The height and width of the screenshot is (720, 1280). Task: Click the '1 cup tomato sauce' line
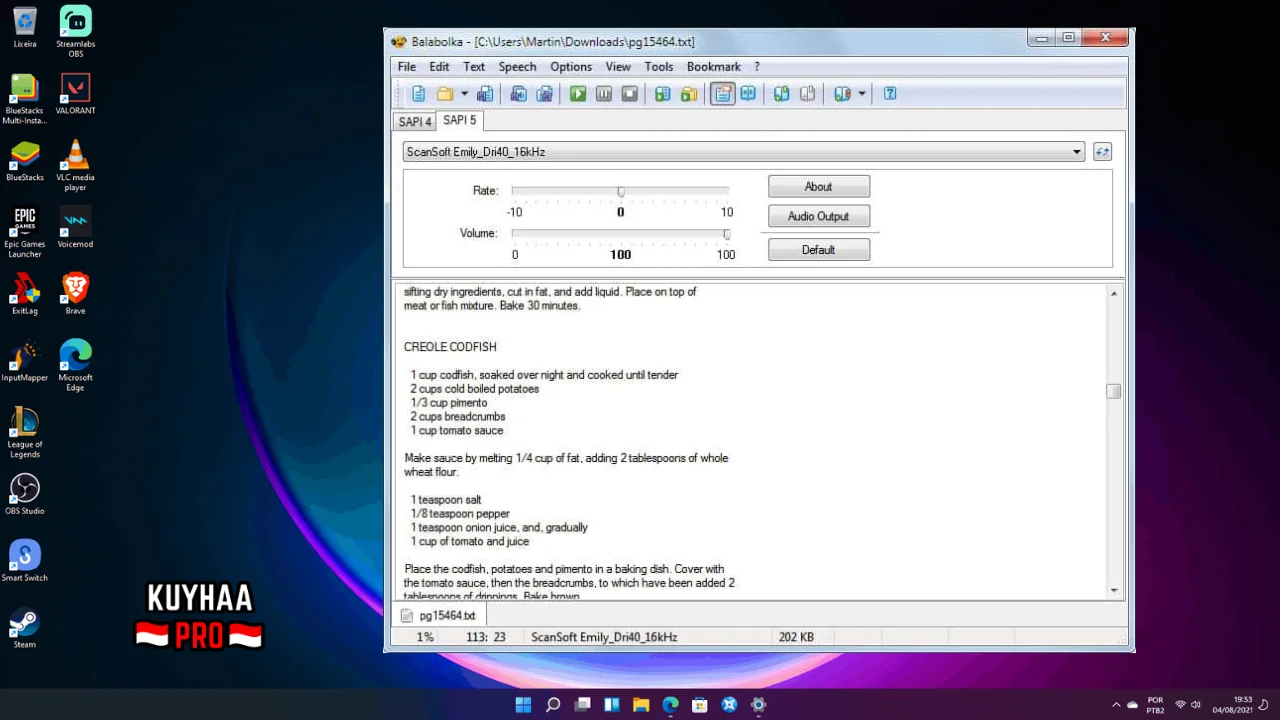(x=457, y=431)
